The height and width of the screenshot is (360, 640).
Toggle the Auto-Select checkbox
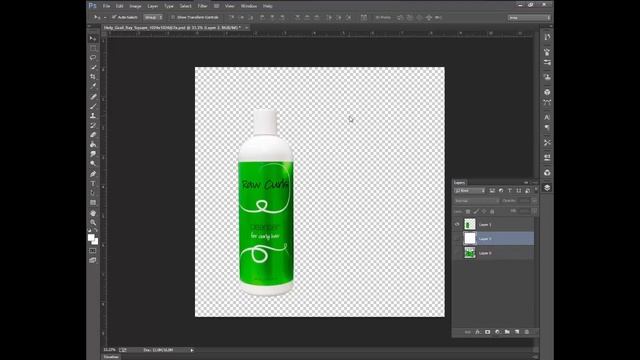(114, 17)
